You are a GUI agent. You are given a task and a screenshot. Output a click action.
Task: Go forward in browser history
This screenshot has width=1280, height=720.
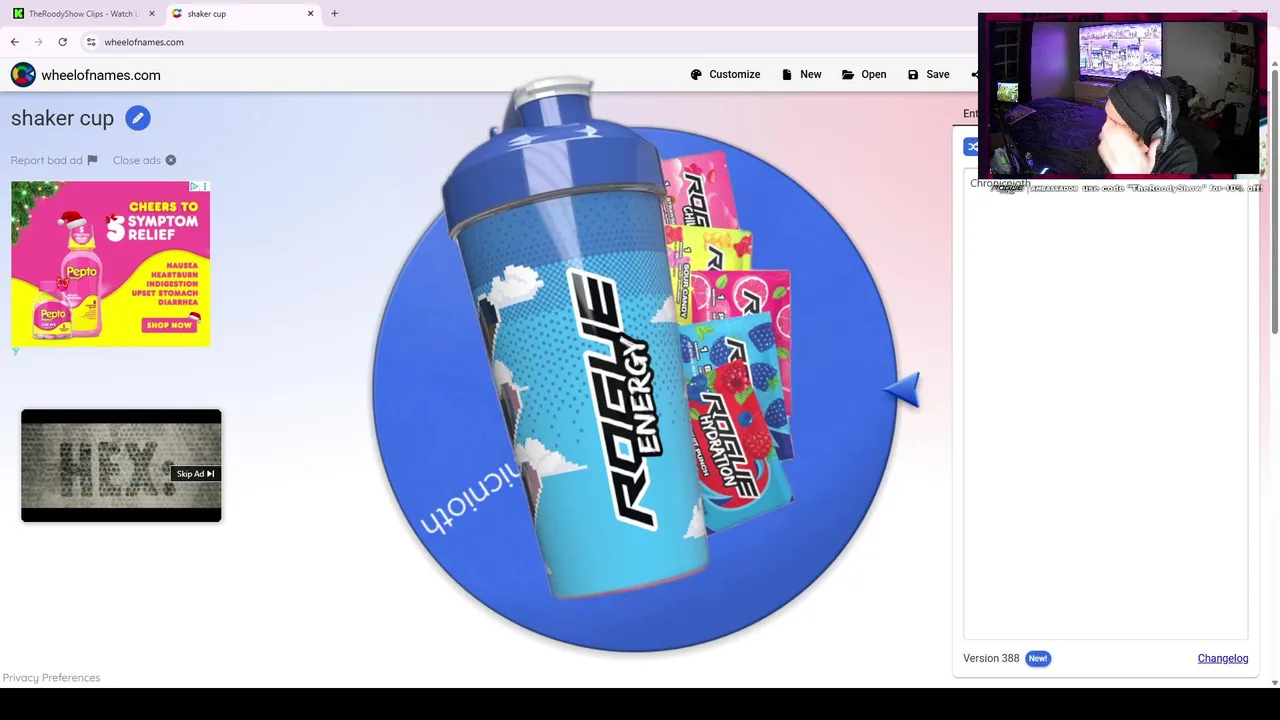[x=38, y=42]
